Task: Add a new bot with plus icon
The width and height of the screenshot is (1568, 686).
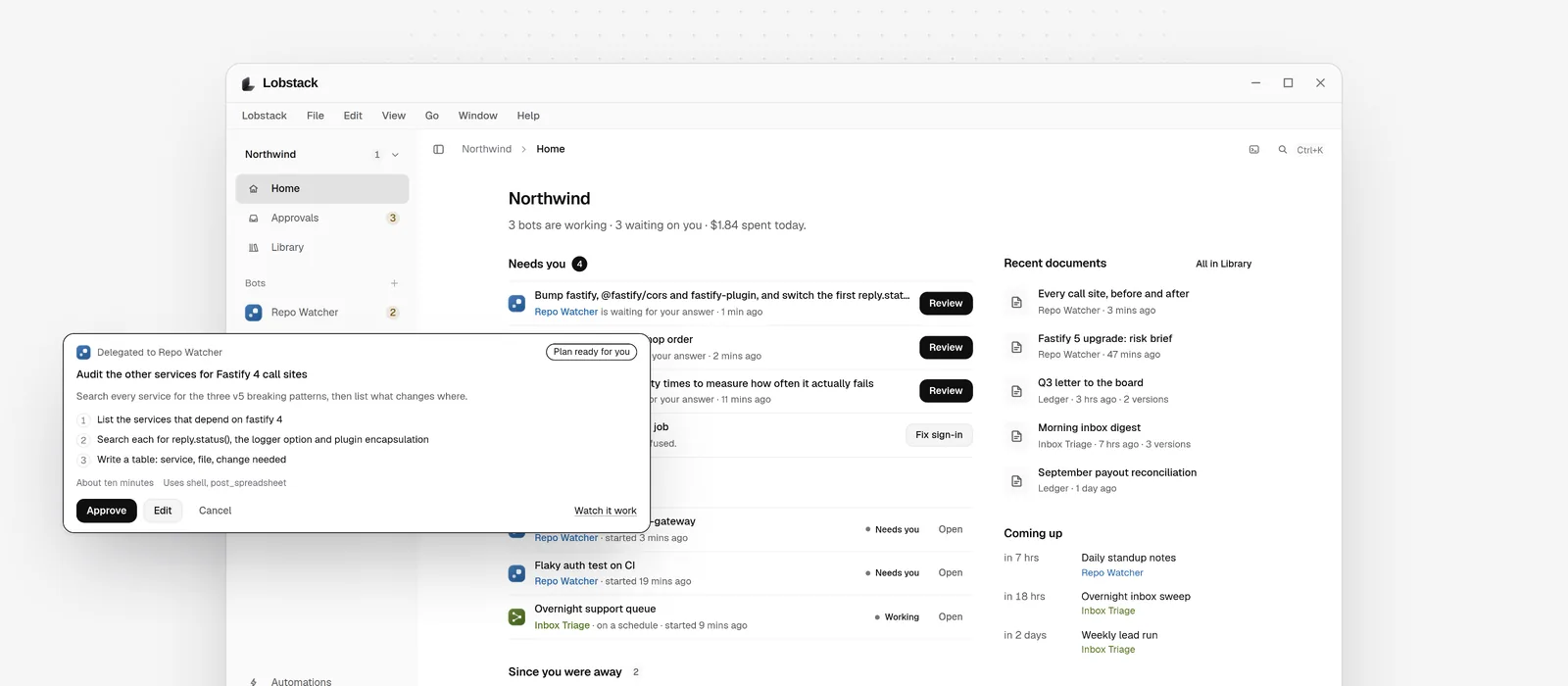Action: [x=394, y=283]
